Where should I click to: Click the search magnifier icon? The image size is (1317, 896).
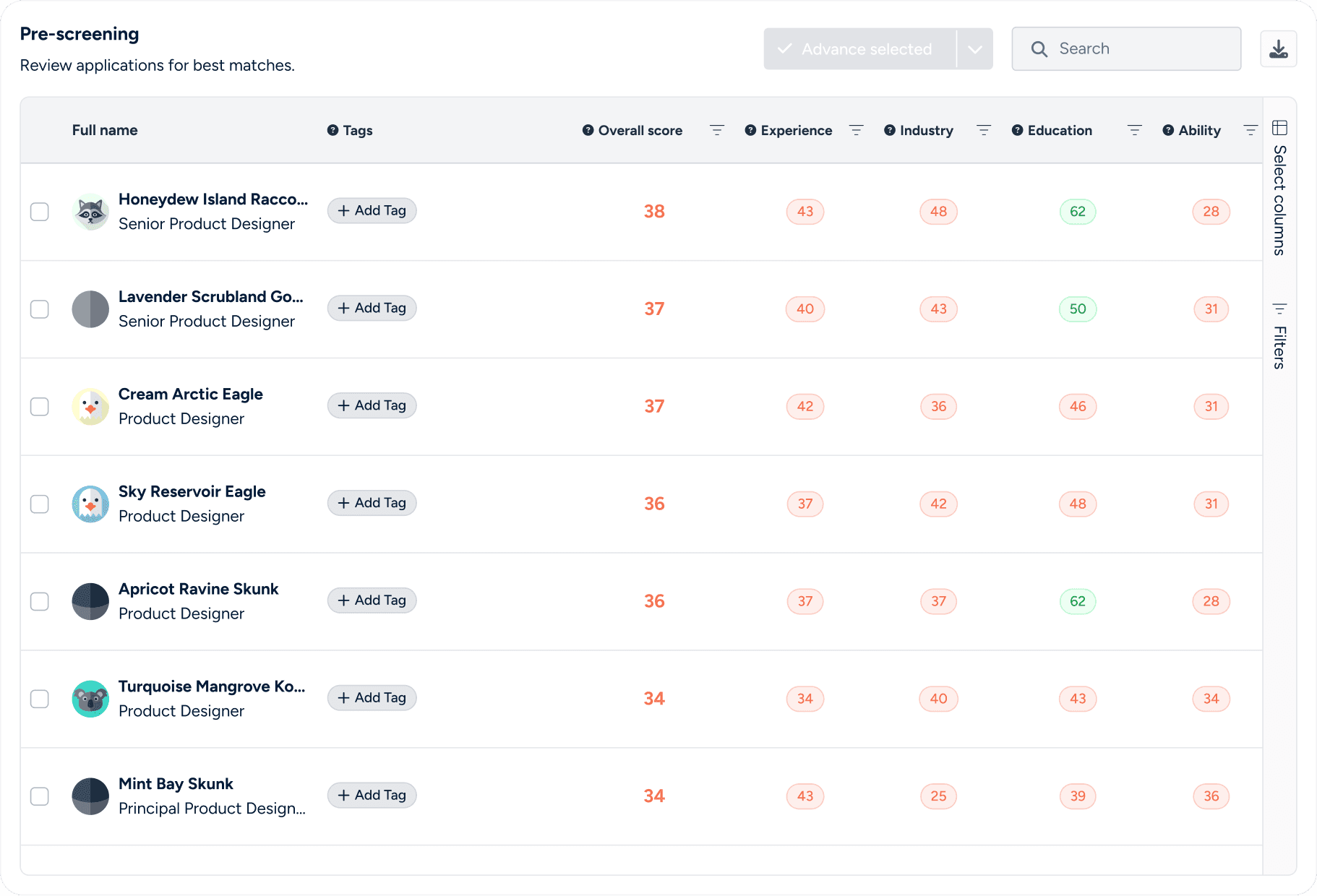pos(1039,48)
